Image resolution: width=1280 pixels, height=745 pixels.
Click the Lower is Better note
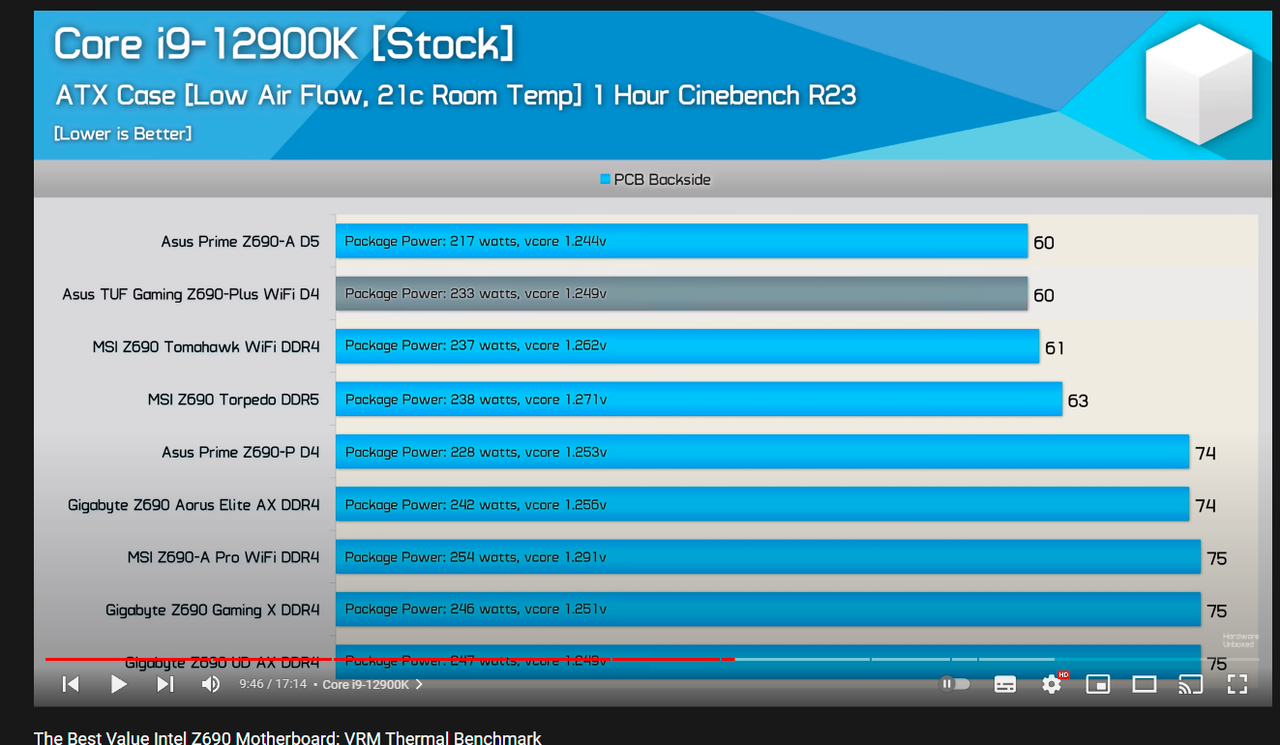123,133
